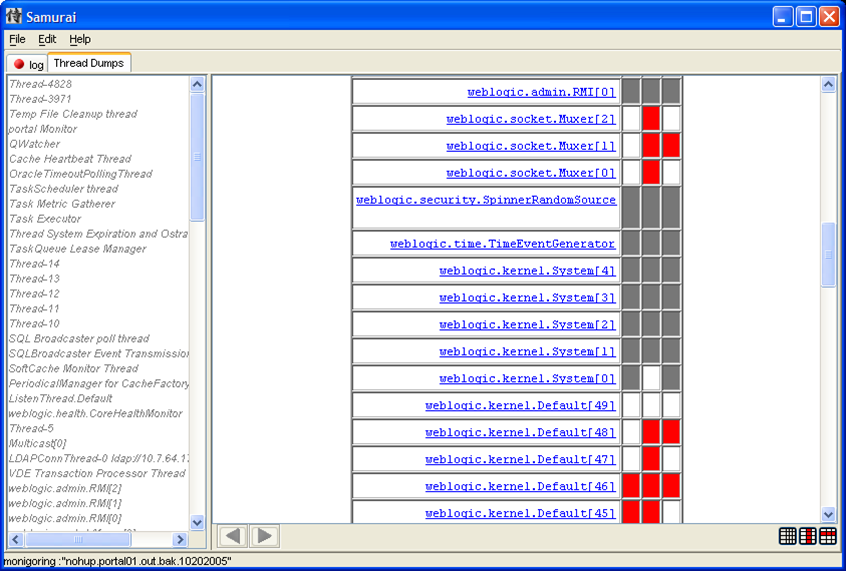The image size is (846, 571).
Task: Select Multicast[0] entry
Action: click(x=38, y=444)
